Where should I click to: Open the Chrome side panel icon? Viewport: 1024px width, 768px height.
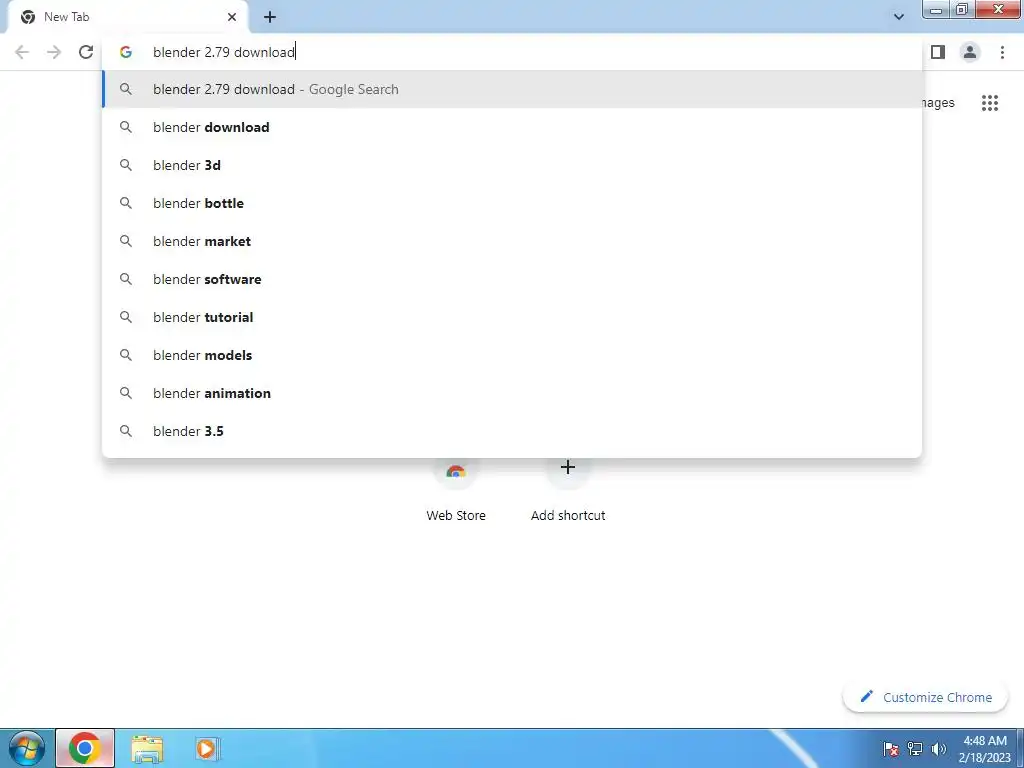938,52
